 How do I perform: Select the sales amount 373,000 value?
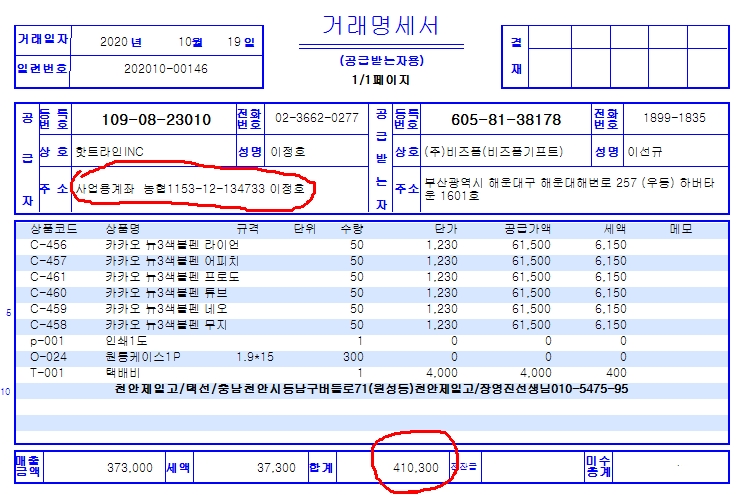pos(129,467)
